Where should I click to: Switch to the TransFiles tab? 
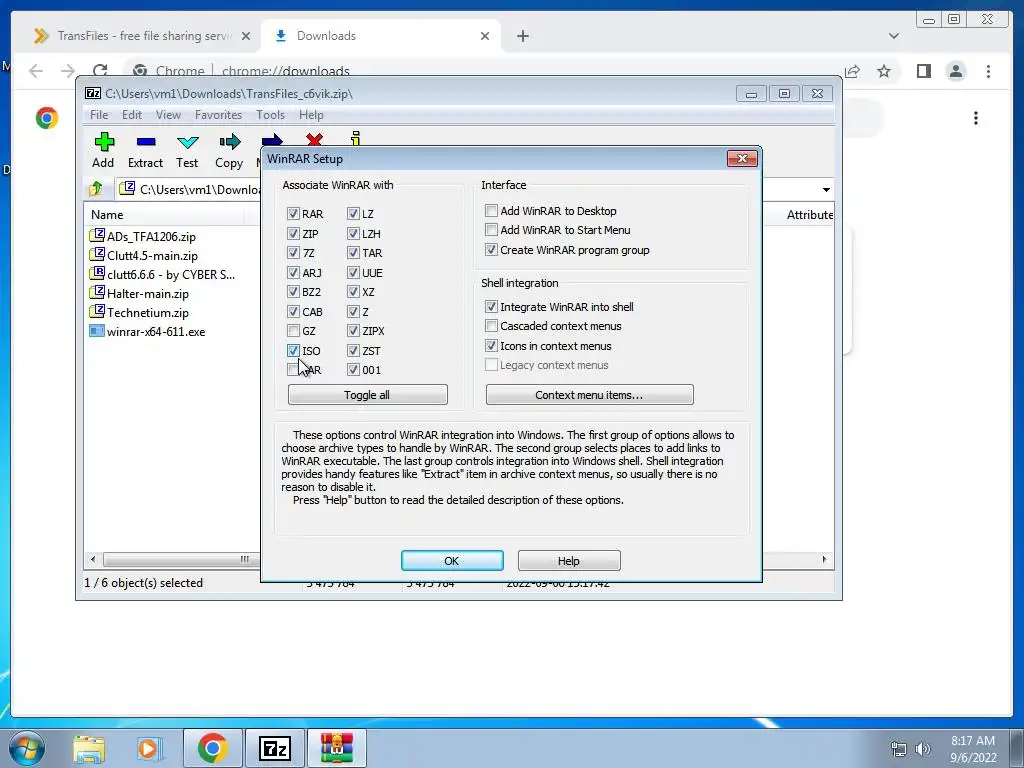142,36
